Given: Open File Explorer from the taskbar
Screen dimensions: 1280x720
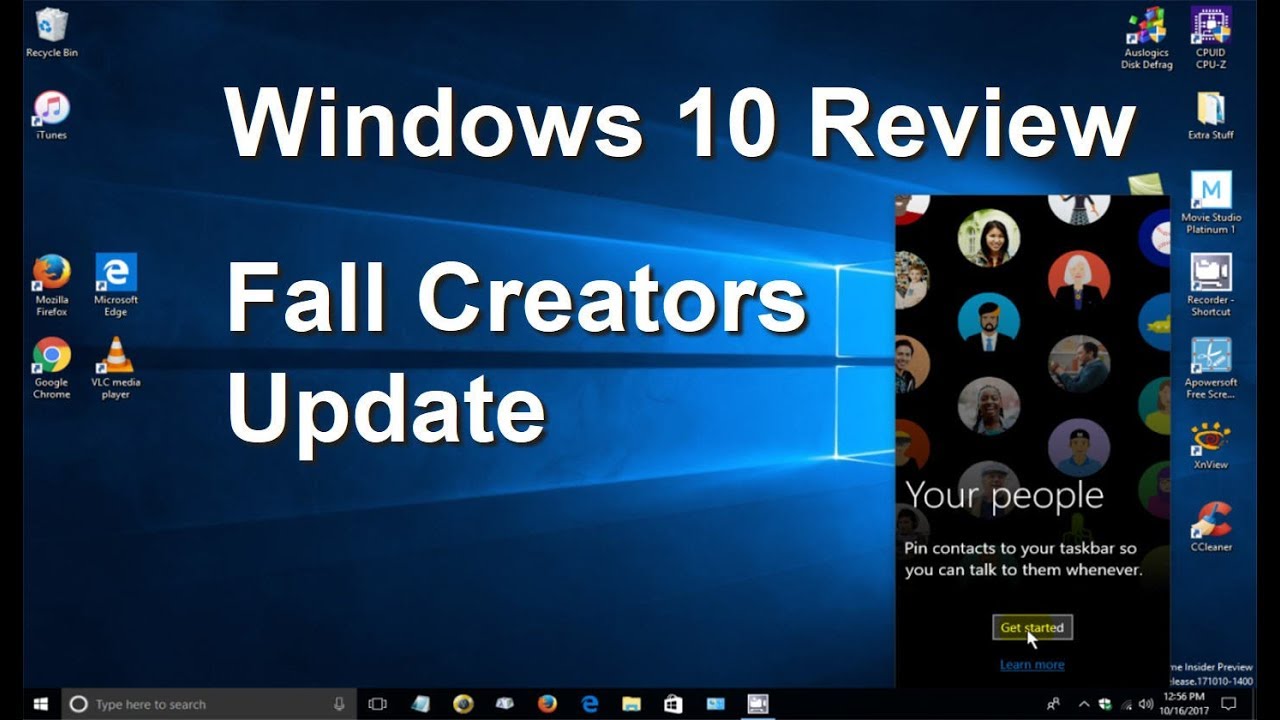Looking at the screenshot, I should click(x=631, y=704).
